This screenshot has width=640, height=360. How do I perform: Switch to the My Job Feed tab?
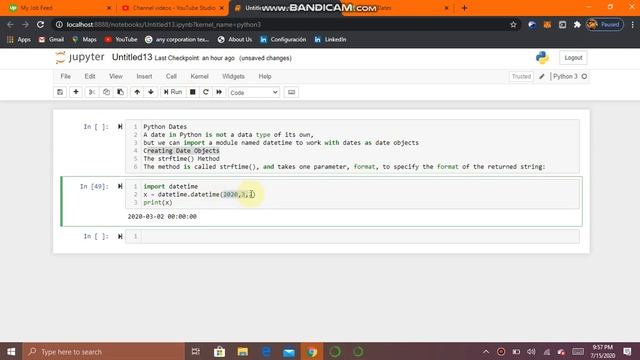[x=59, y=8]
